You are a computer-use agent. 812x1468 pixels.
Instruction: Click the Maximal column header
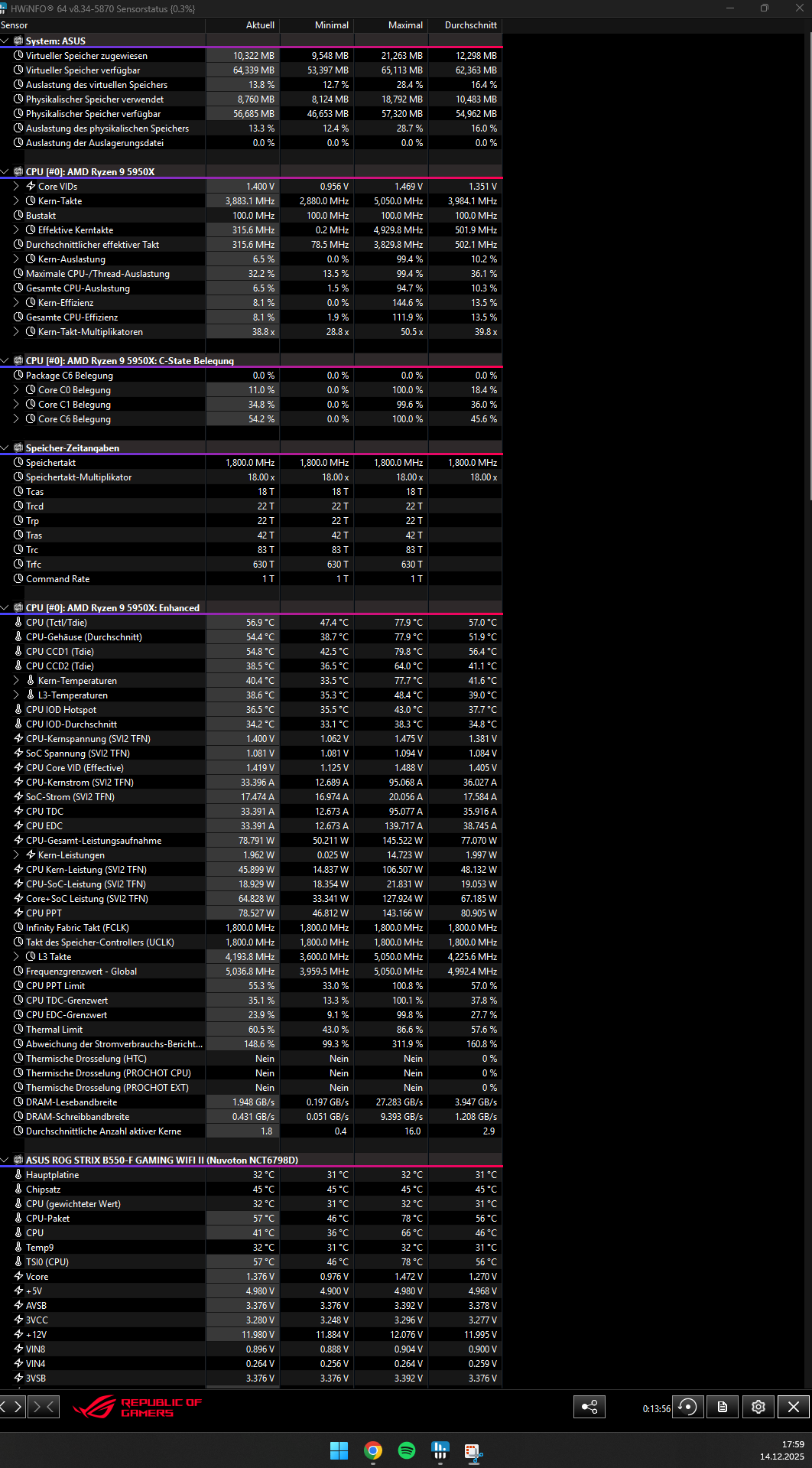(x=391, y=25)
